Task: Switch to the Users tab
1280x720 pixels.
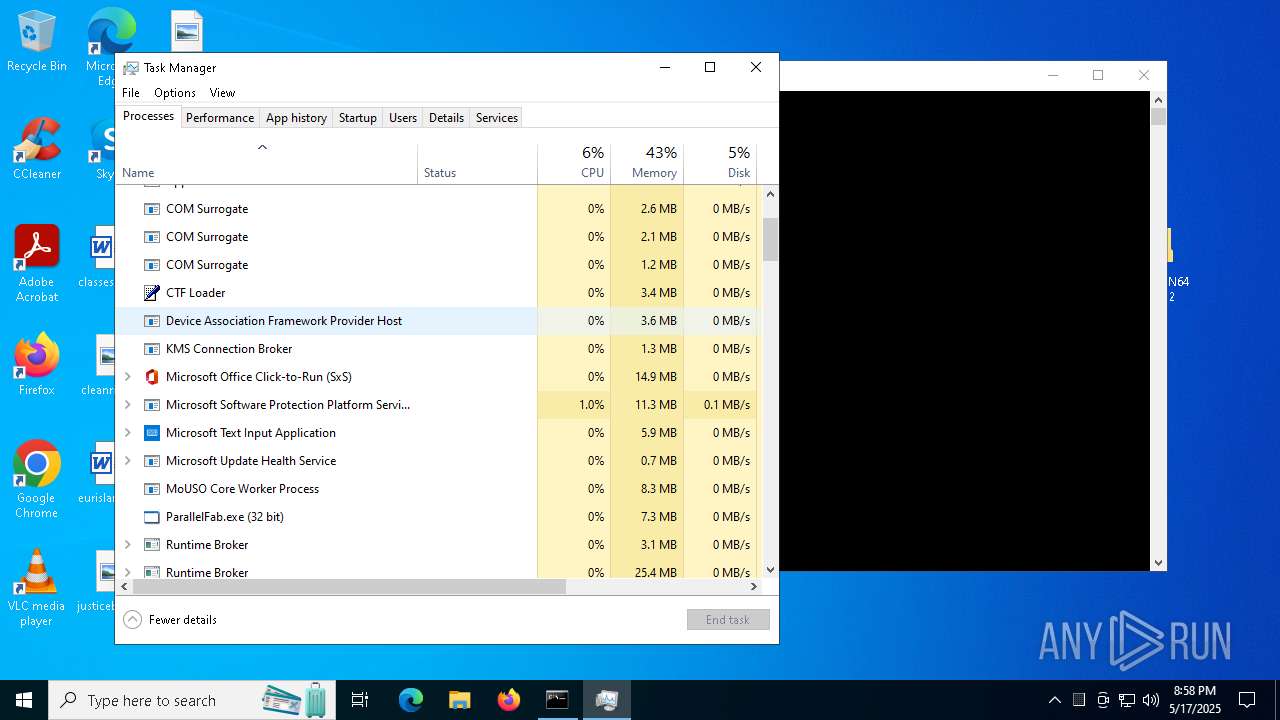Action: [x=403, y=118]
